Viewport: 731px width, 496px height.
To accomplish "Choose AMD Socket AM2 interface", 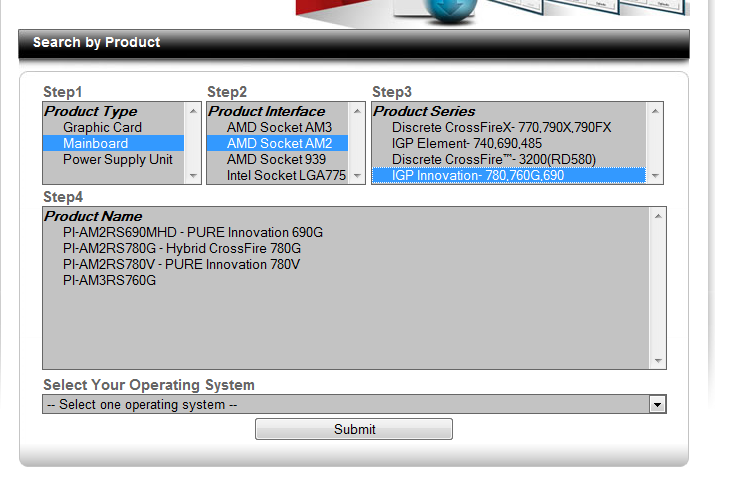I will coord(278,143).
